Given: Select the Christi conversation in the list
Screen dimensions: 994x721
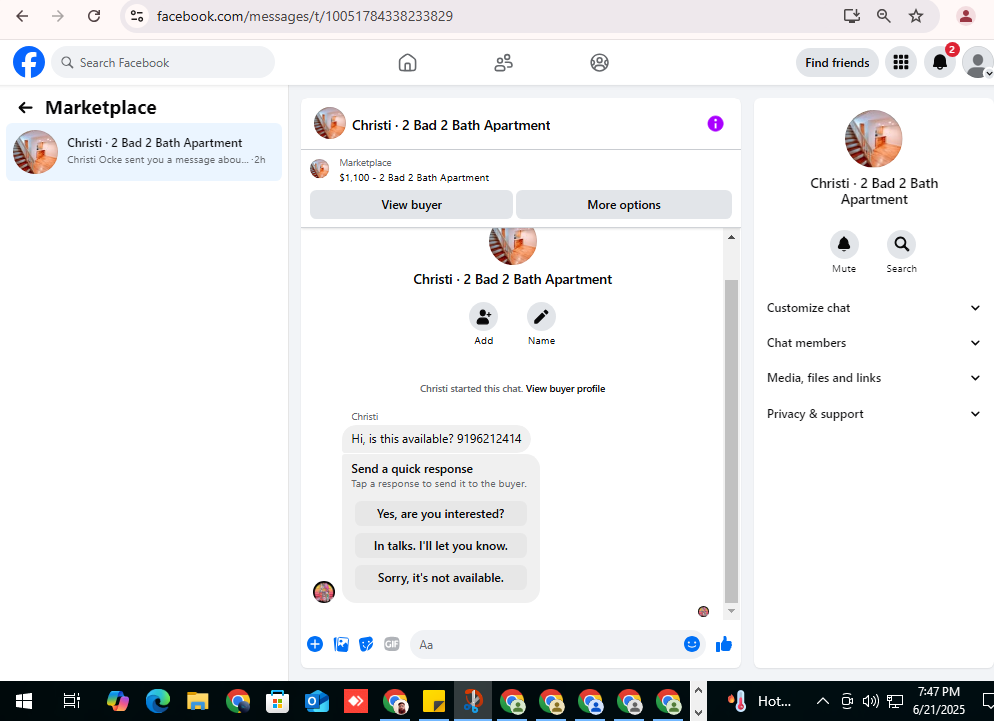Looking at the screenshot, I should tap(144, 152).
